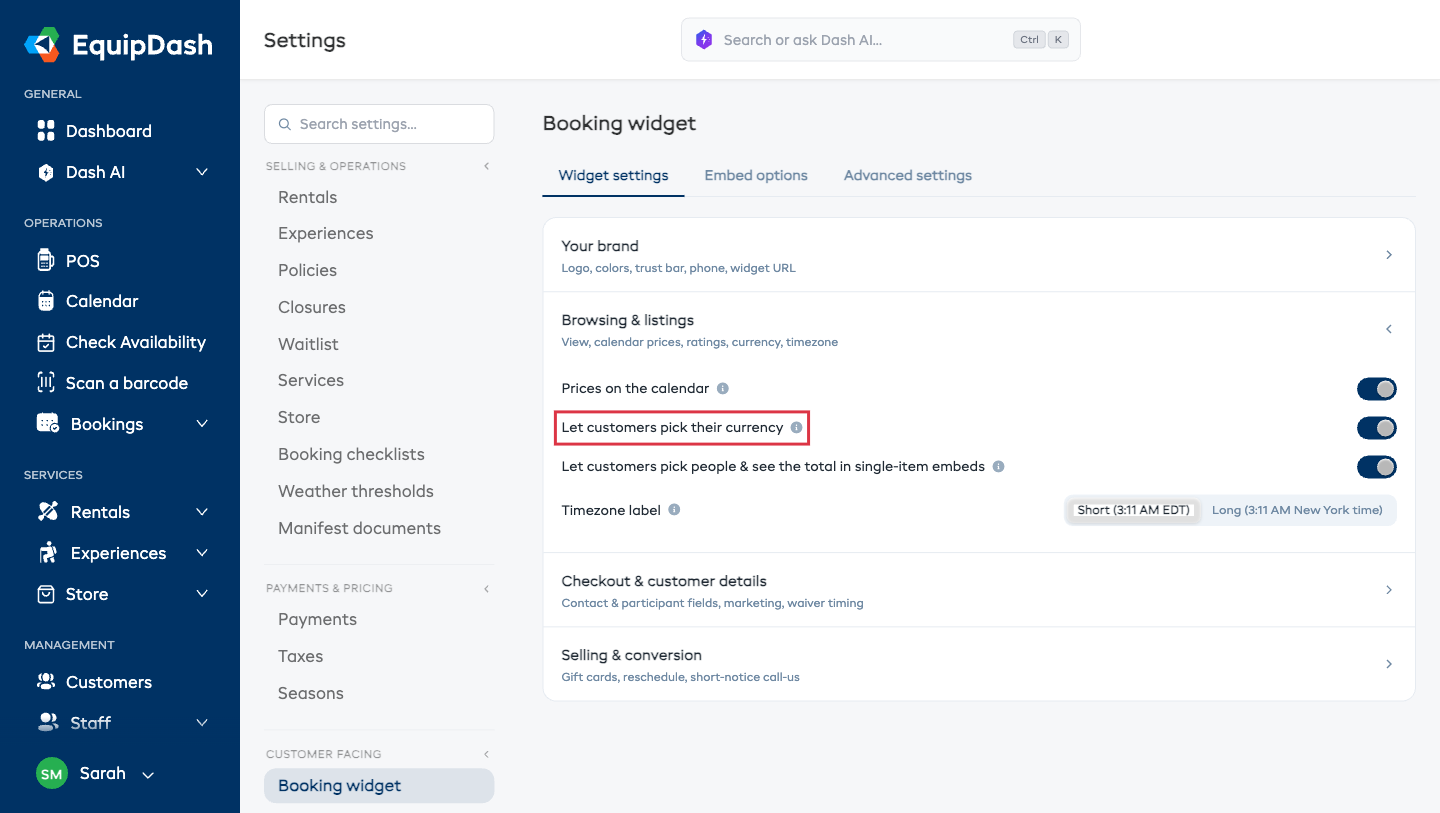Focus the Search settings field

point(379,124)
